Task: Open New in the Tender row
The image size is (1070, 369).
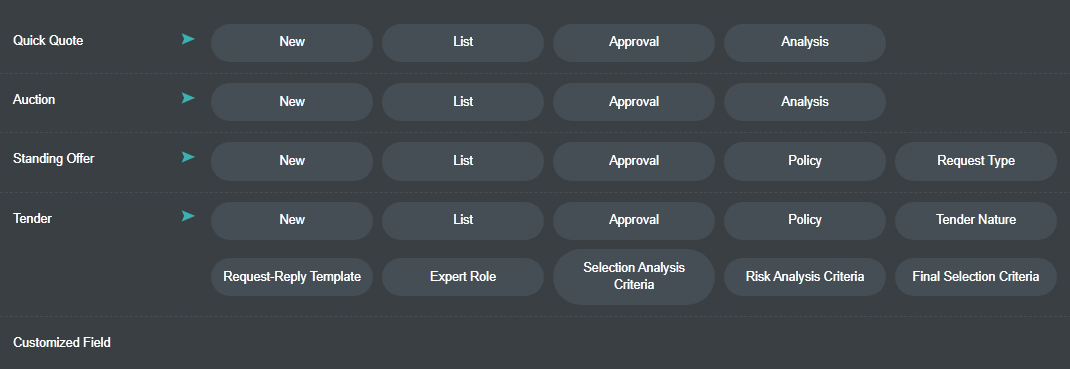Action: [292, 220]
